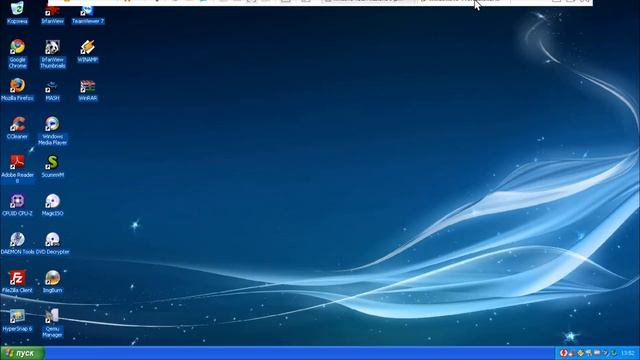The height and width of the screenshot is (360, 640).
Task: Click the Google Chrome desktop icon
Action: (x=17, y=53)
